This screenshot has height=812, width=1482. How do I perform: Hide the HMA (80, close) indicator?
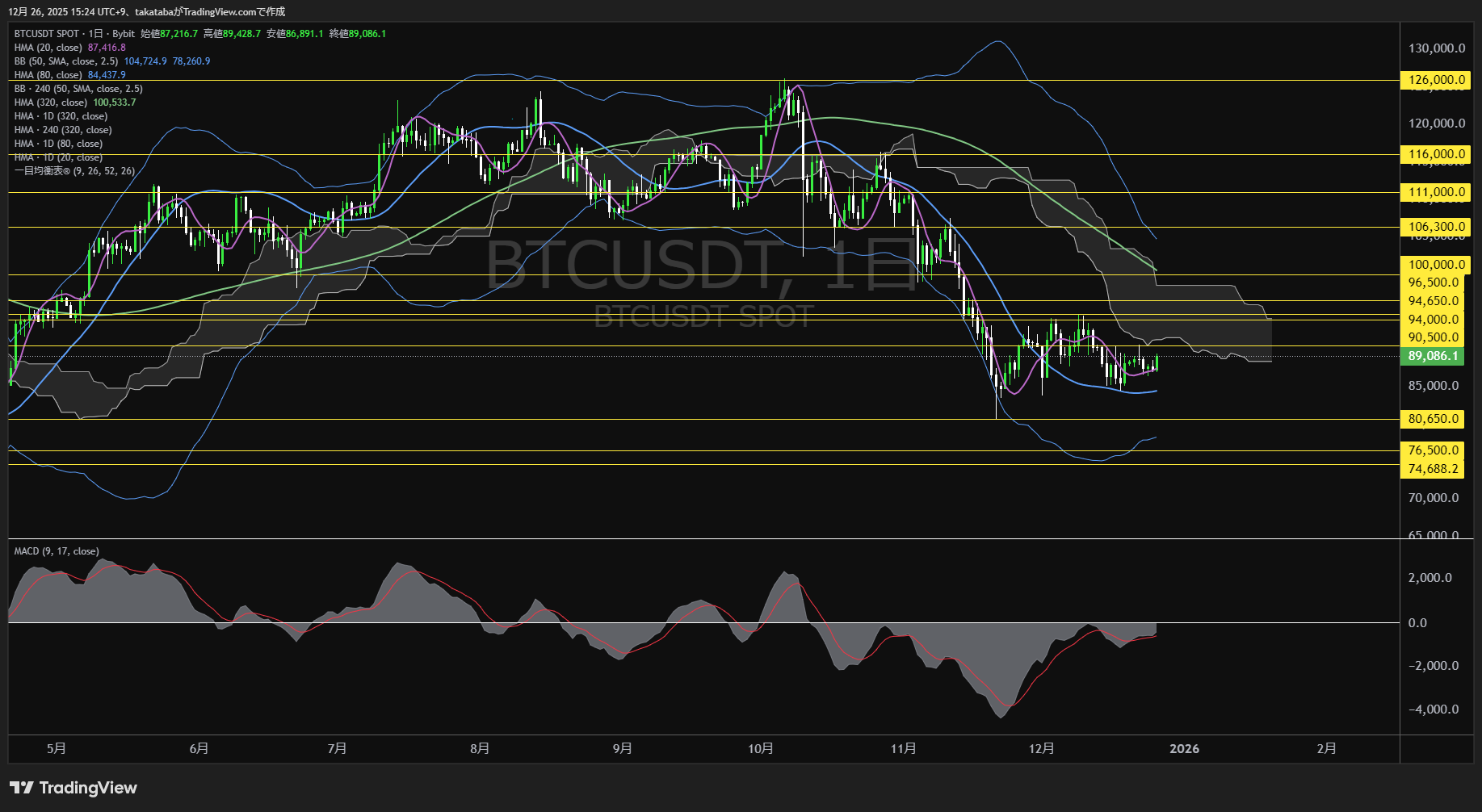click(48, 74)
